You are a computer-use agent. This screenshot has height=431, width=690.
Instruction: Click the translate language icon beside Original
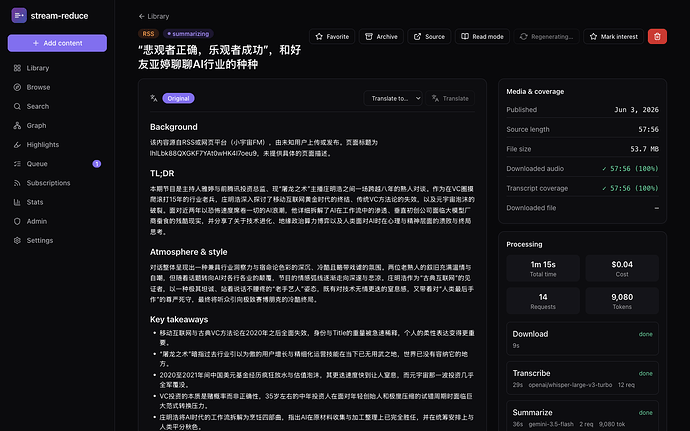point(154,98)
